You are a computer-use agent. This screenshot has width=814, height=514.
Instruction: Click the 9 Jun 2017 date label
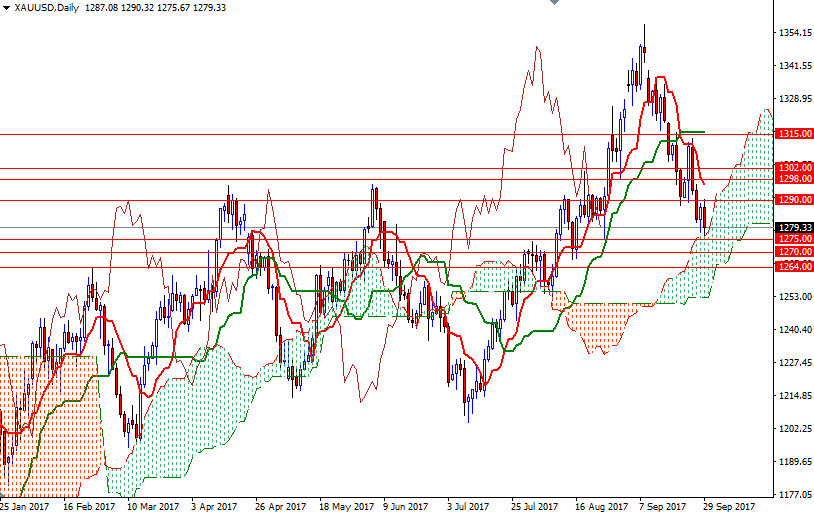tap(406, 506)
